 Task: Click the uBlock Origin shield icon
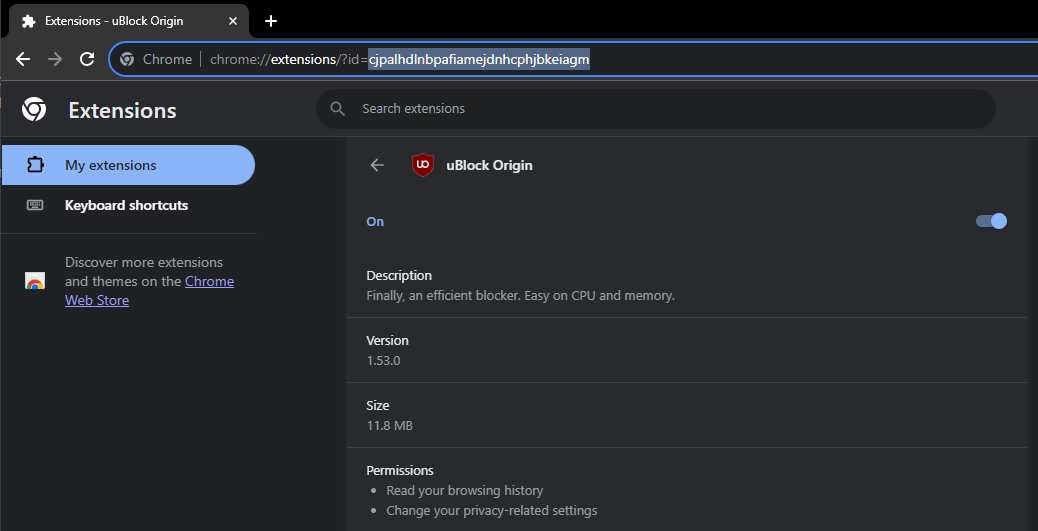click(422, 165)
